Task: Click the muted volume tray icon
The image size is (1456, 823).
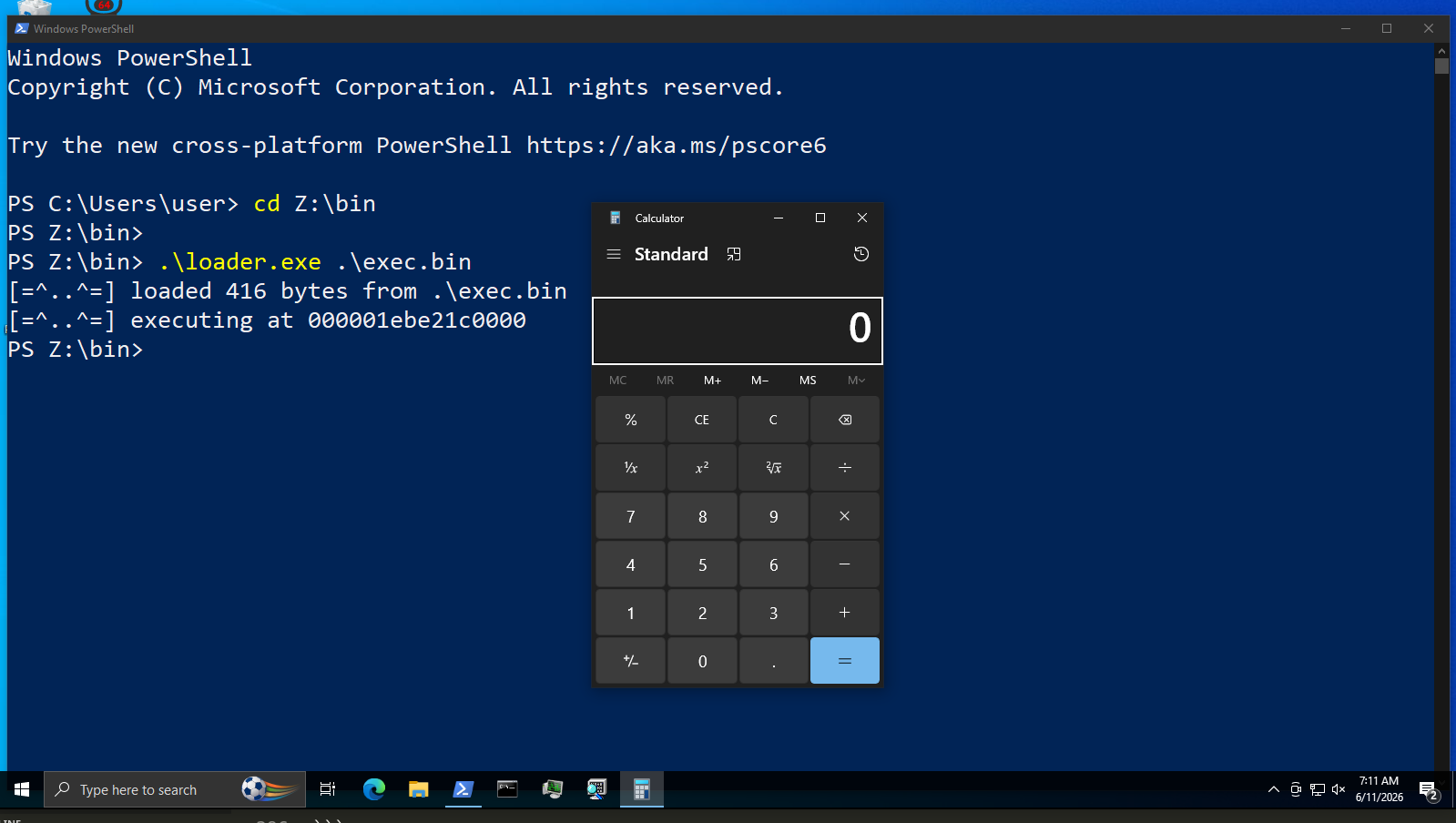Action: point(1339,789)
